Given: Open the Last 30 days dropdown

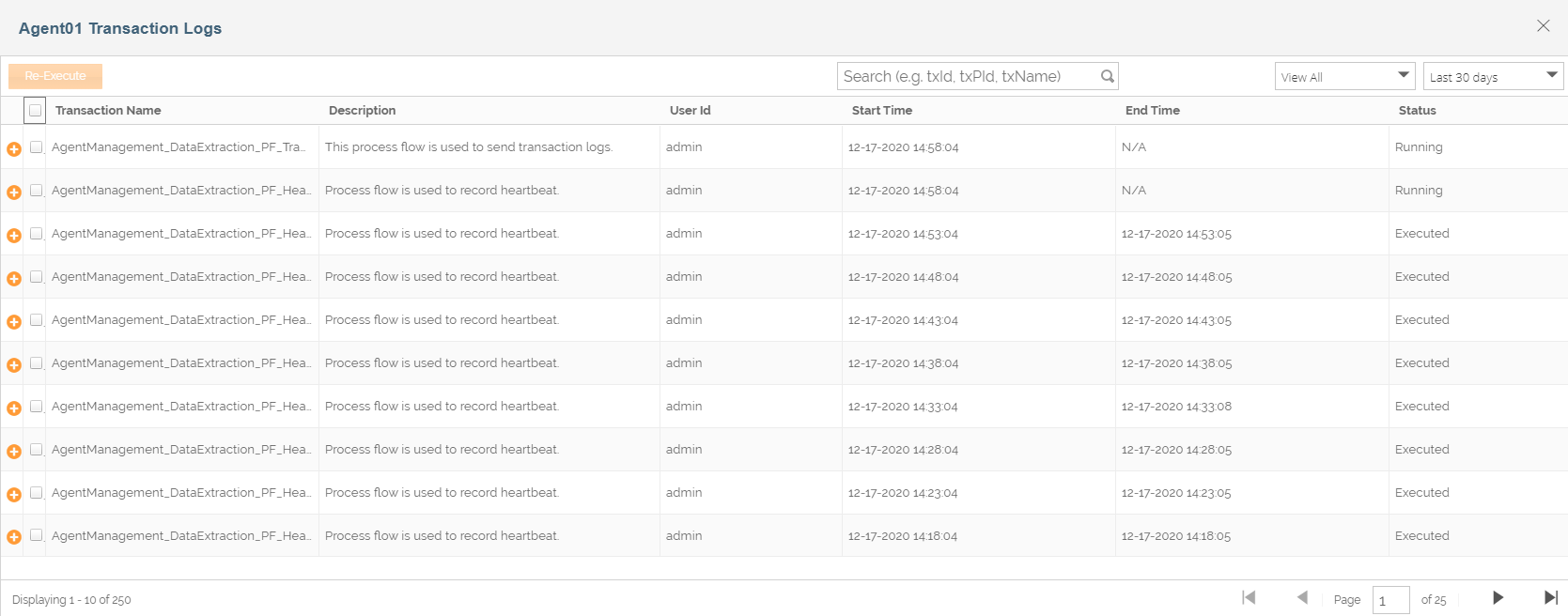Looking at the screenshot, I should tap(1493, 76).
